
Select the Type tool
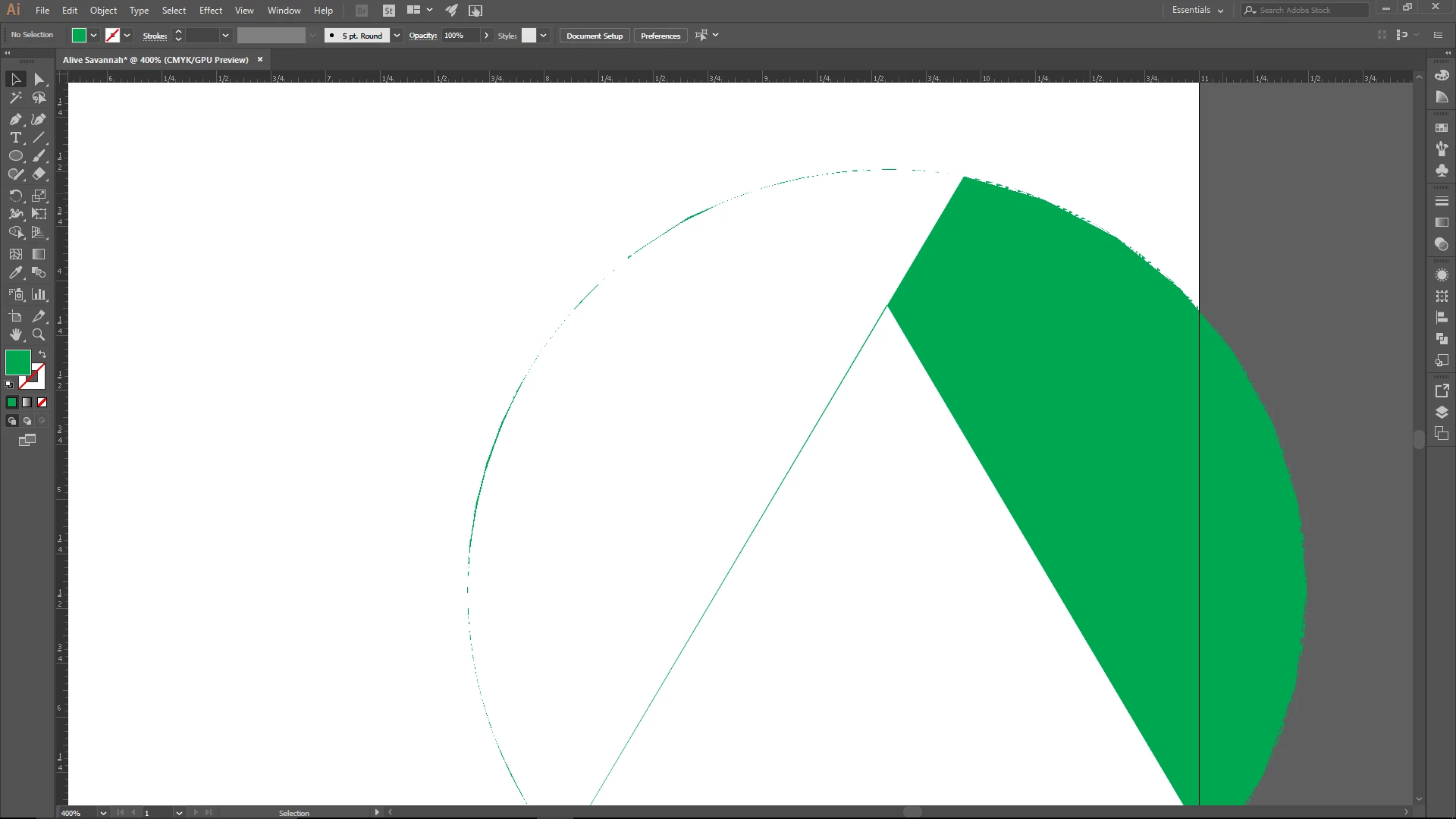pos(15,137)
